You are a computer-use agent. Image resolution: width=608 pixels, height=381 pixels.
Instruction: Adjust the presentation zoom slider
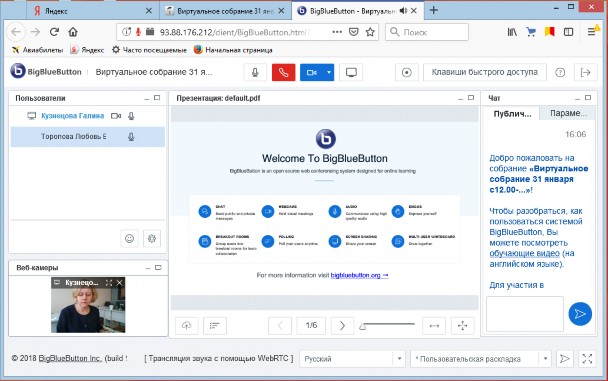click(387, 325)
